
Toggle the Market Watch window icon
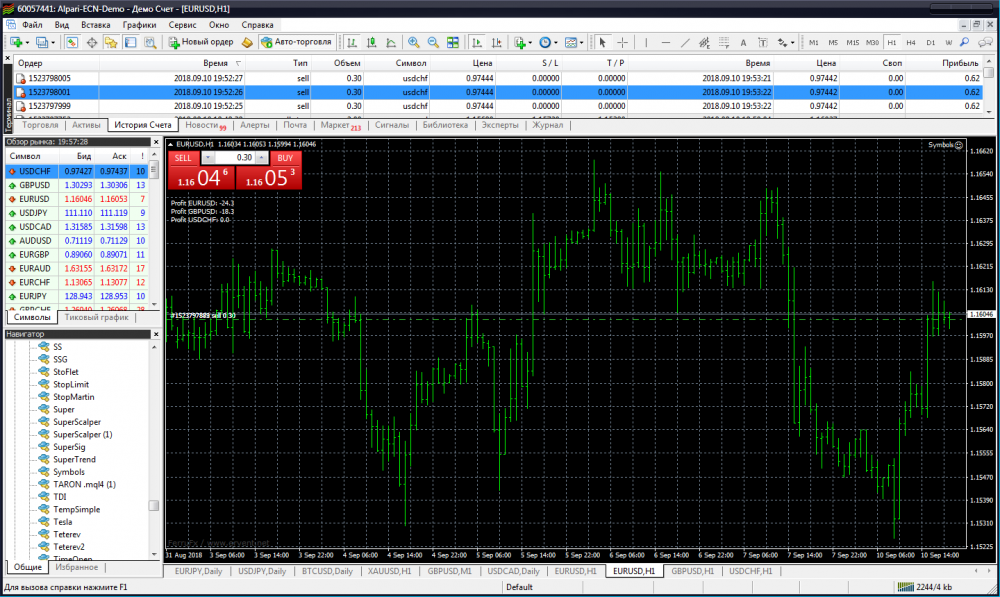click(72, 42)
